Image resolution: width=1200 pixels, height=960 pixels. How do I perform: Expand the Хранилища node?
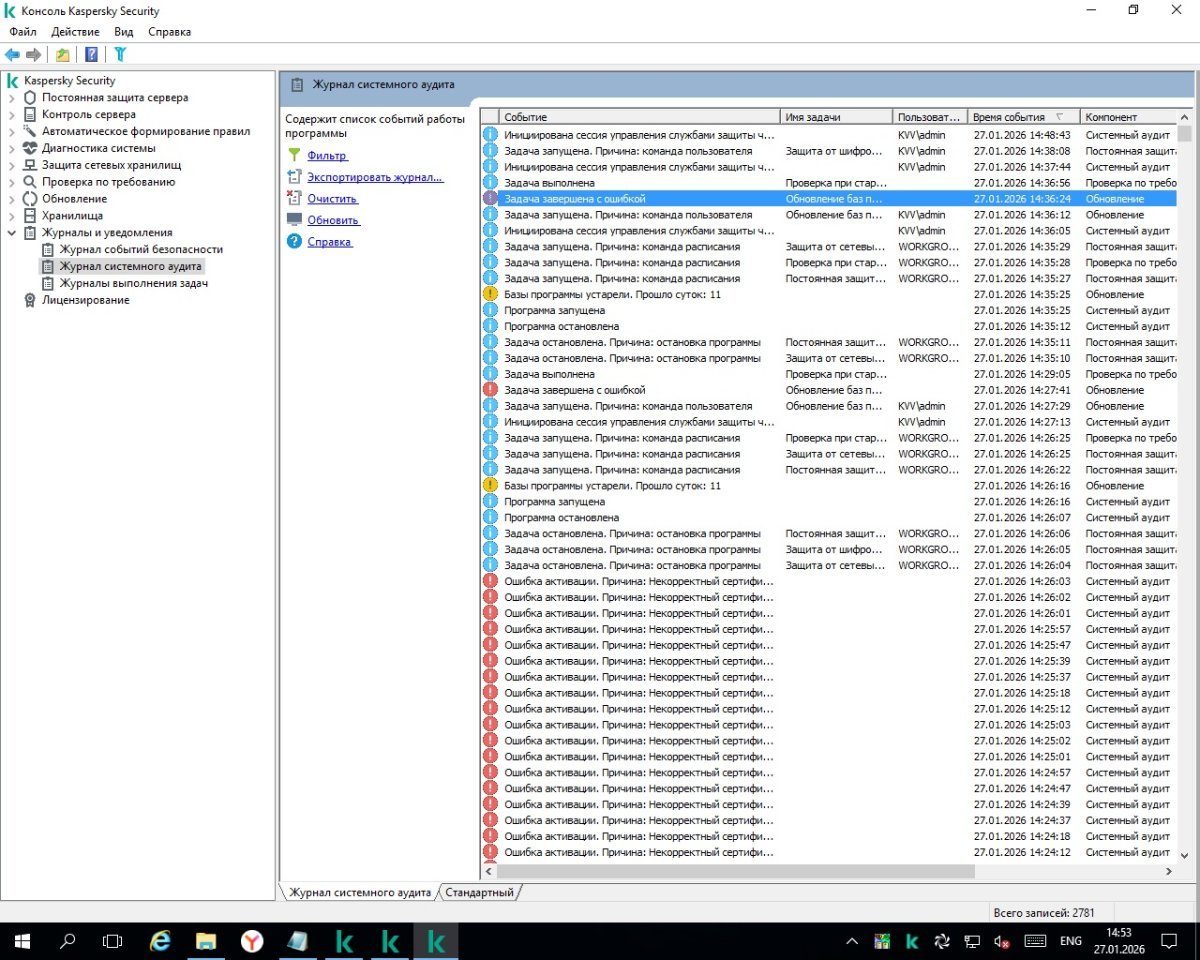pyautogui.click(x=12, y=216)
